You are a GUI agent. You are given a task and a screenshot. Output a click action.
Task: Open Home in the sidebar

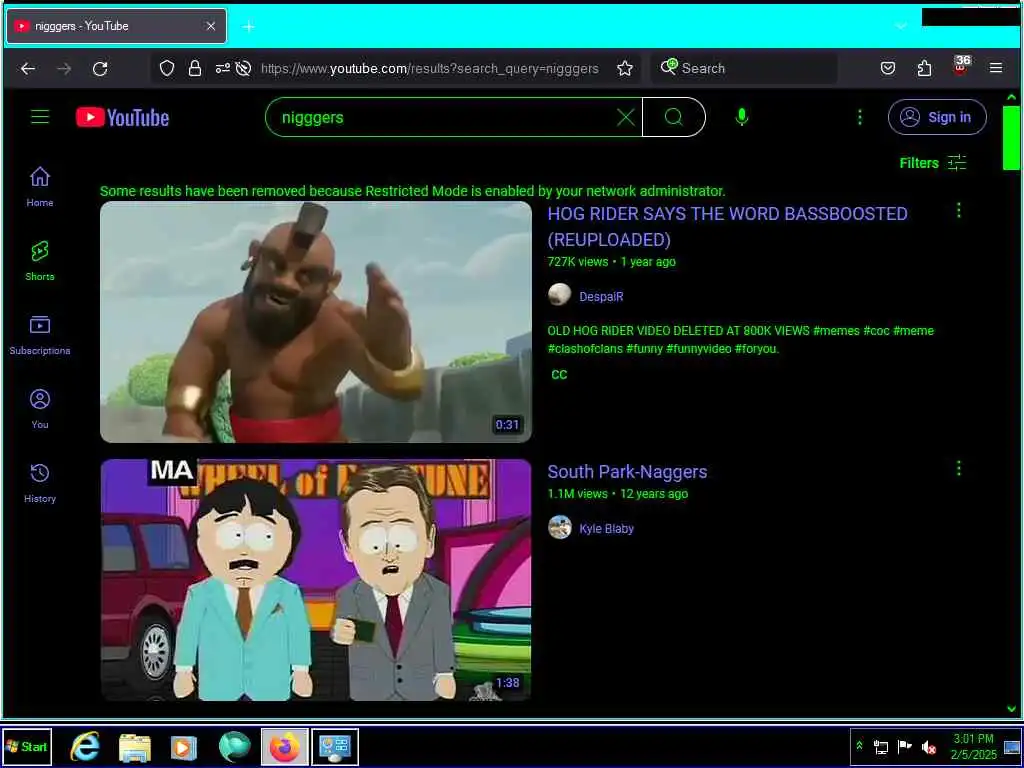click(x=40, y=187)
